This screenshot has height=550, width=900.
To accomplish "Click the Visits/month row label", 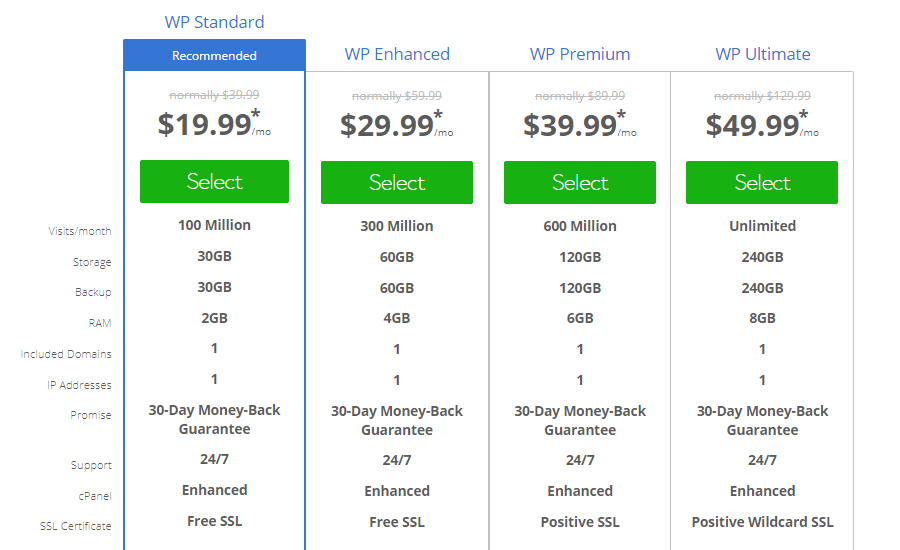I will 80,231.
